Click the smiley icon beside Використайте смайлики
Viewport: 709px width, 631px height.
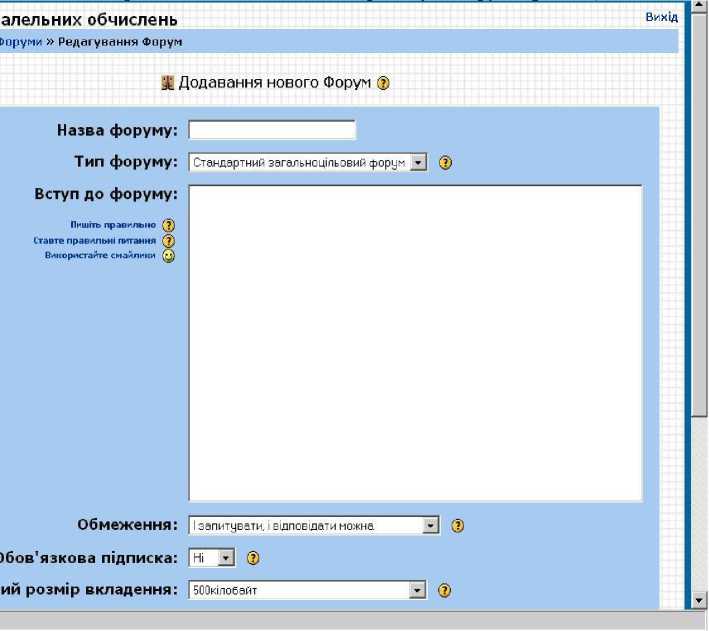(x=169, y=256)
